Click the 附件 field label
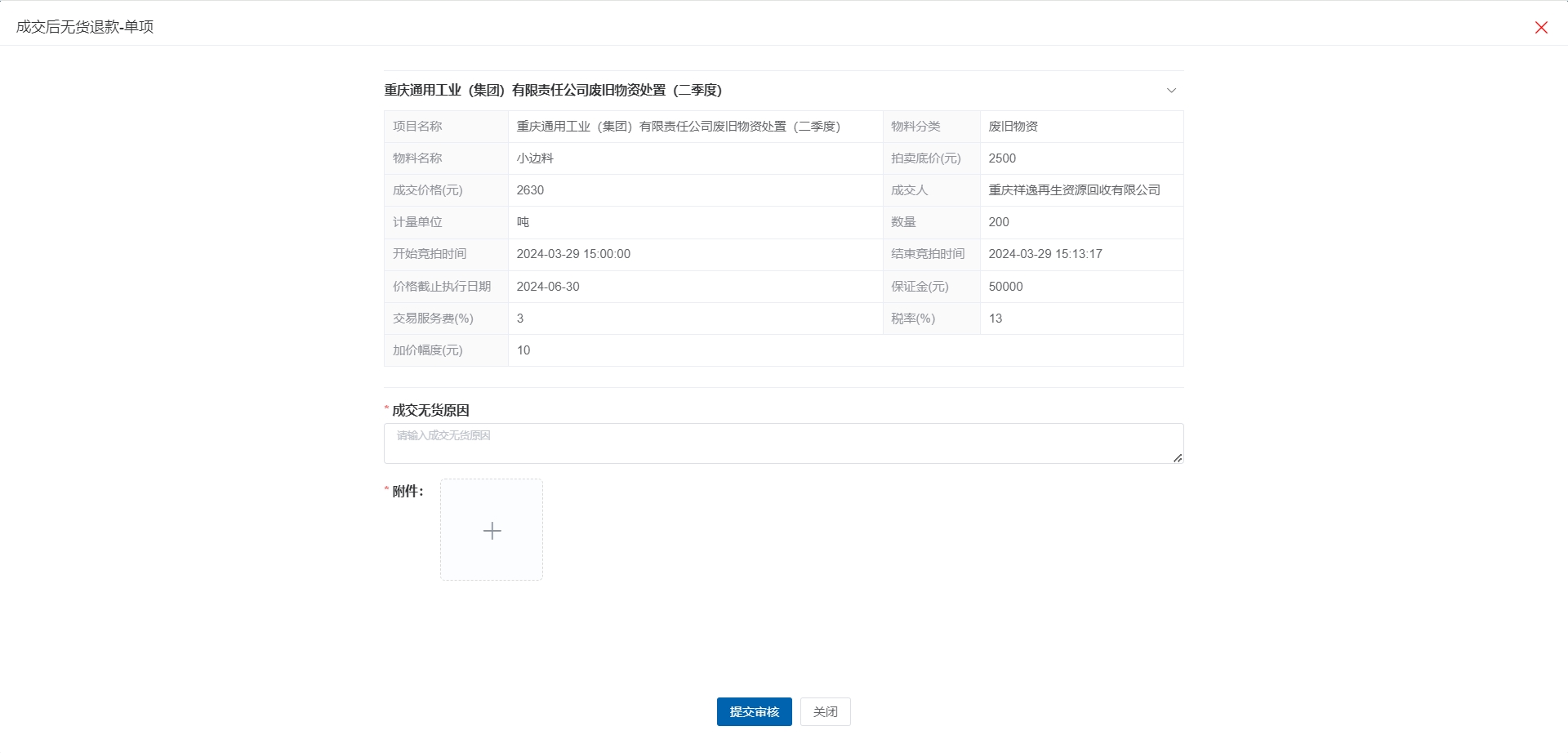Screen dimensions: 1568x753 pos(408,492)
